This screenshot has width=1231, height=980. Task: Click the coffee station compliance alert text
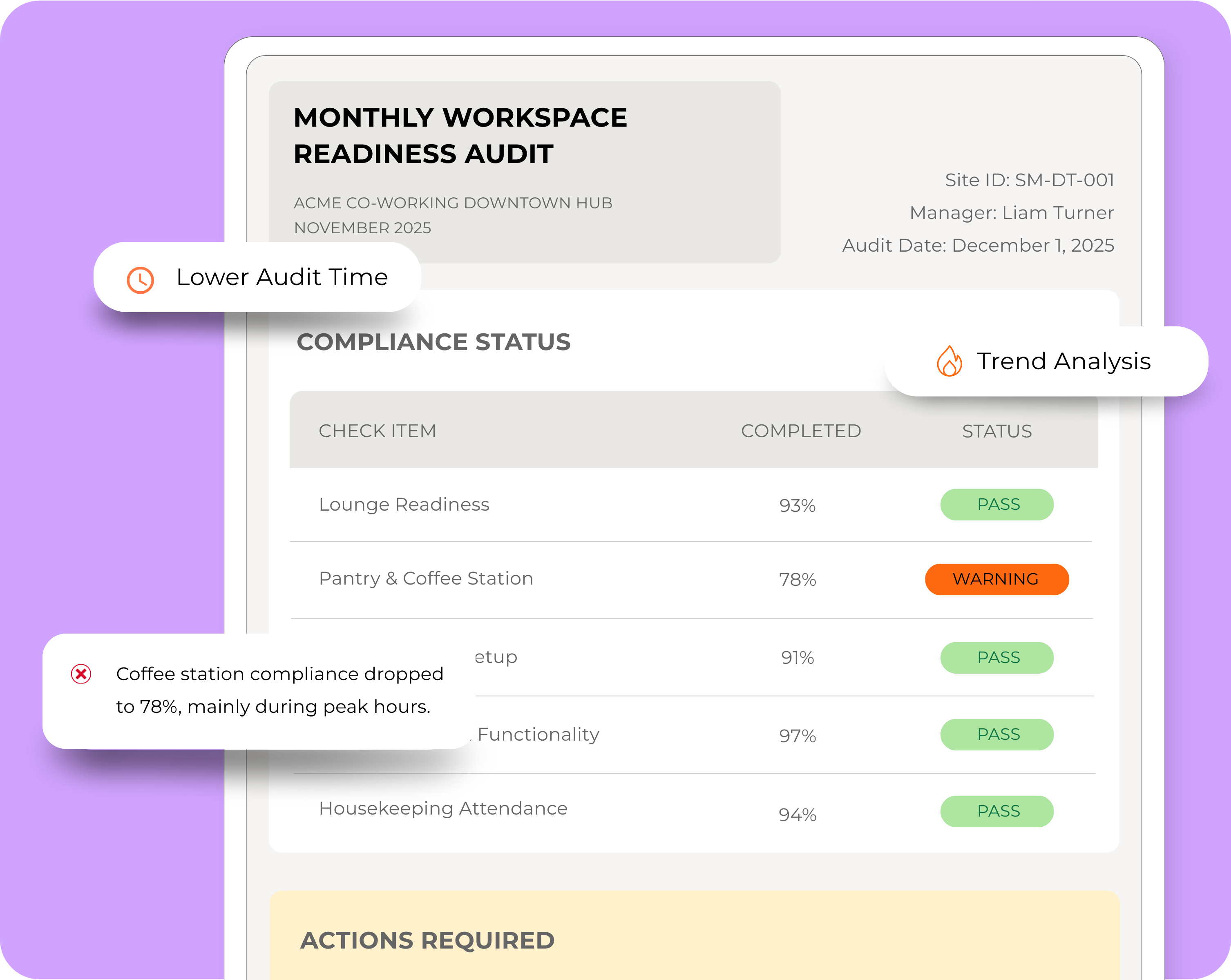(x=279, y=690)
